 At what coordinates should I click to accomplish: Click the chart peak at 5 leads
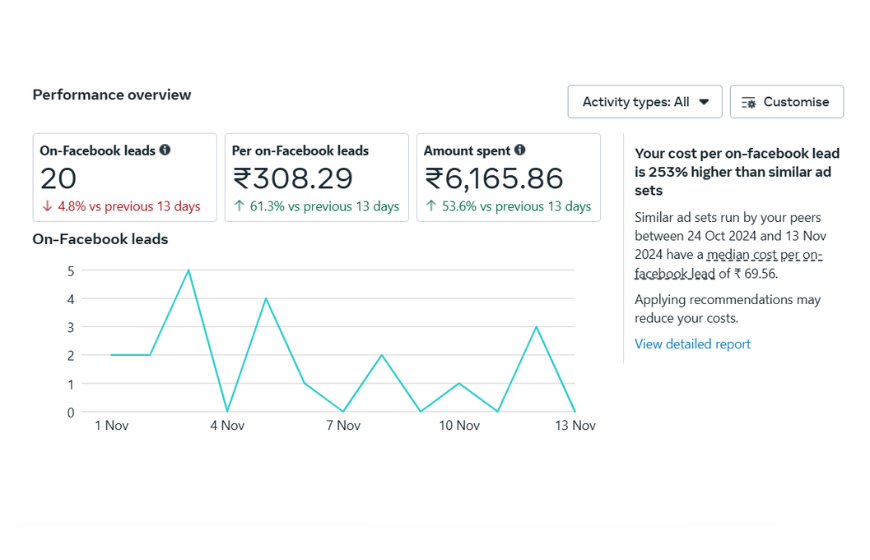click(188, 270)
